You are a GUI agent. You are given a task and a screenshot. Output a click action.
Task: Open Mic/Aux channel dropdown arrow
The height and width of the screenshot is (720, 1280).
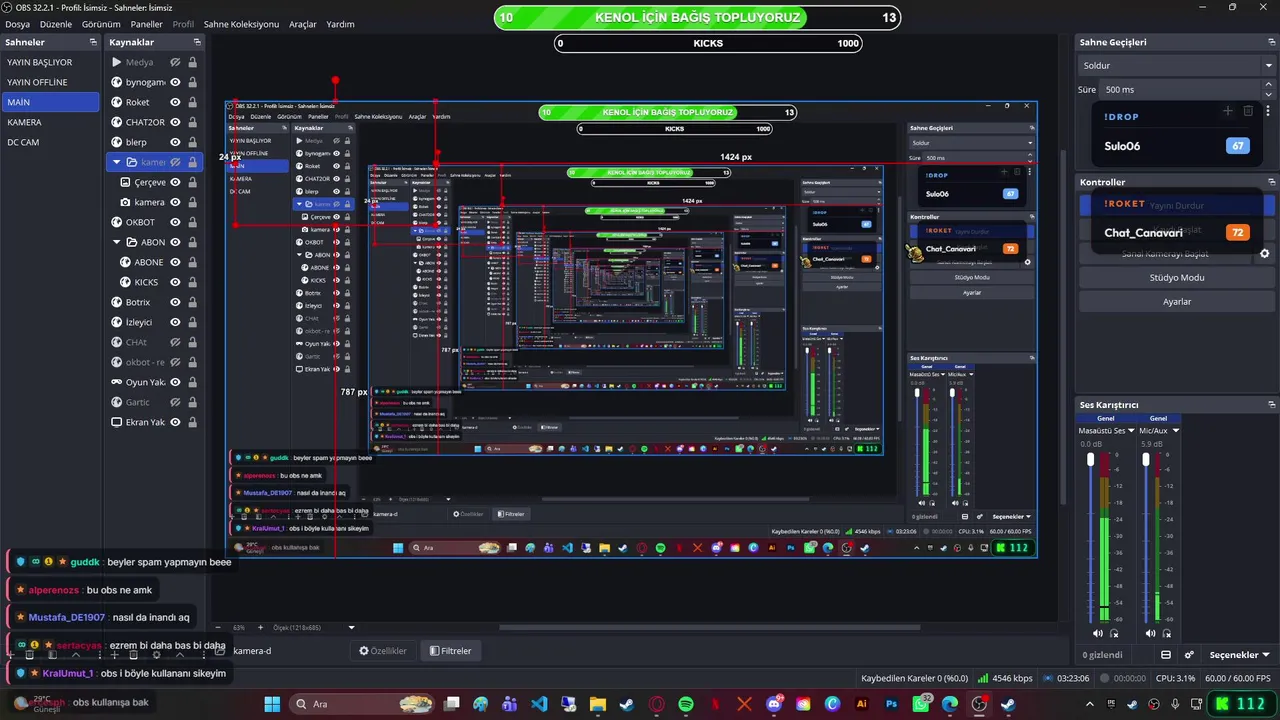tap(1175, 431)
